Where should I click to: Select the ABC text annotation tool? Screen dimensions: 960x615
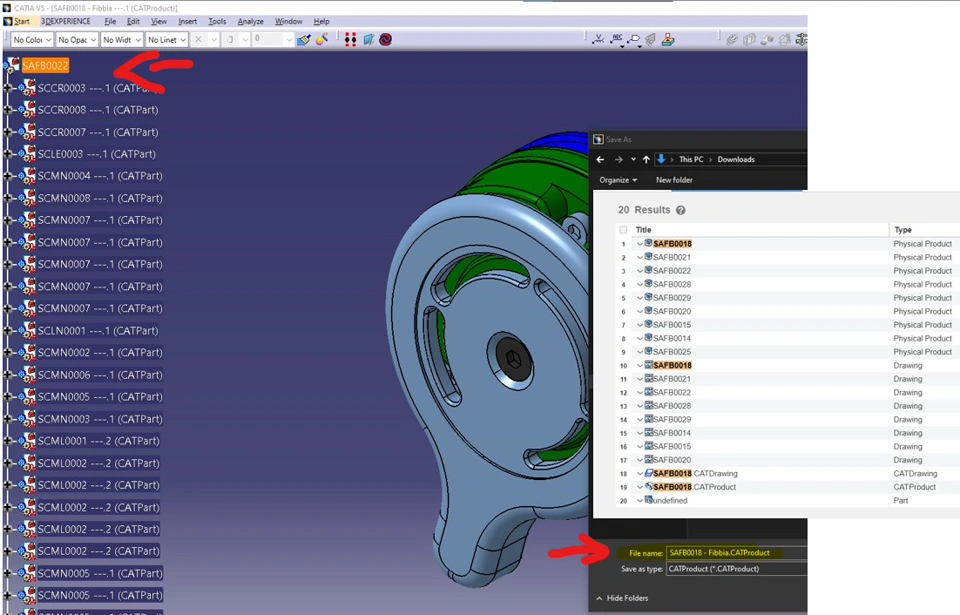tap(617, 40)
